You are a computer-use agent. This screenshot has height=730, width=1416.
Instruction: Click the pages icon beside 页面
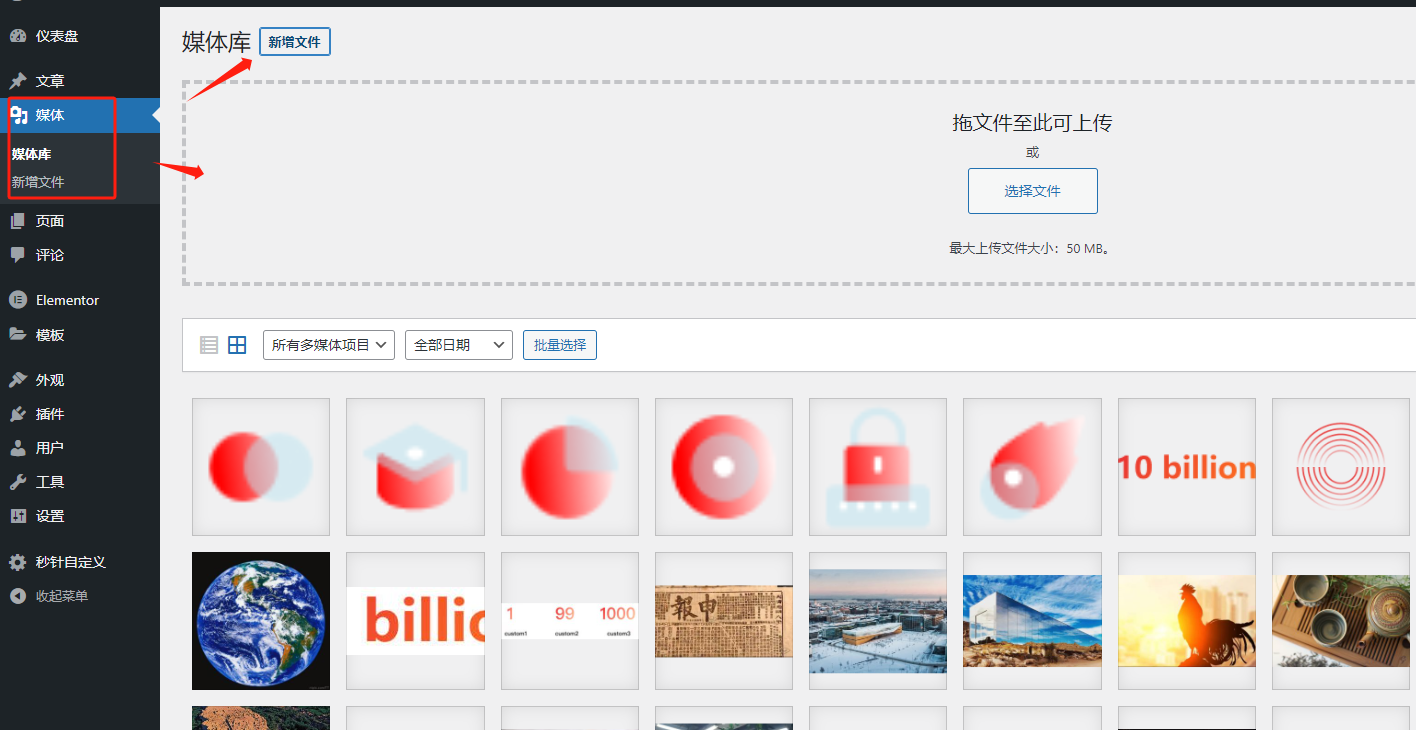[x=18, y=221]
